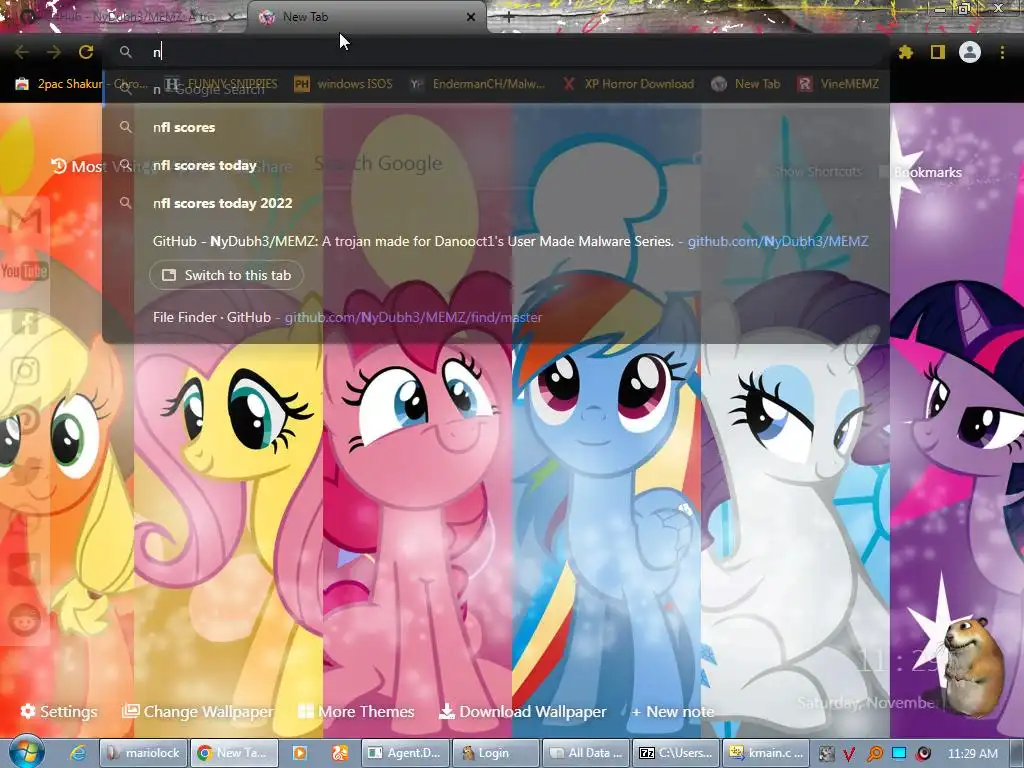Image resolution: width=1024 pixels, height=768 pixels.
Task: Switch to the 7z C:\Users... taskbar window
Action: tap(676, 753)
